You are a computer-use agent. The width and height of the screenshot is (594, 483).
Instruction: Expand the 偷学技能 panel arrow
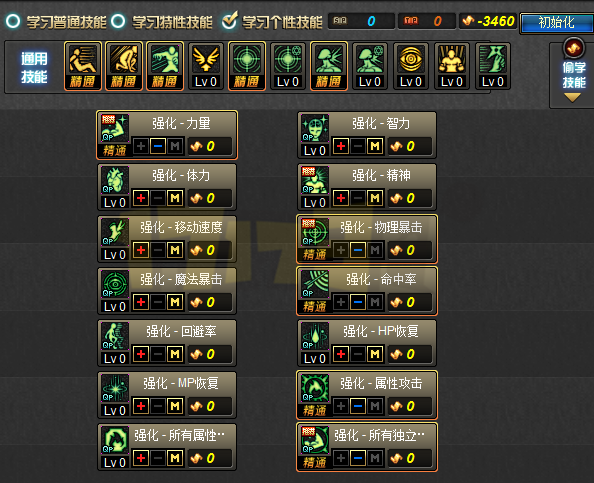pyautogui.click(x=572, y=98)
